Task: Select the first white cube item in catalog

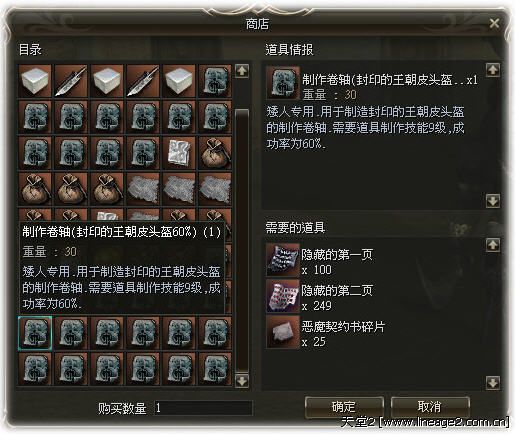Action: (35, 81)
